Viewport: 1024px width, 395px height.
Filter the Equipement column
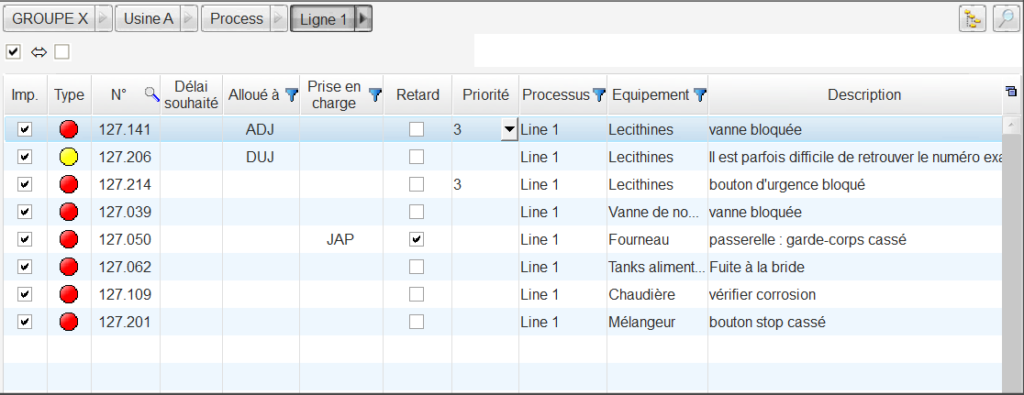click(x=699, y=95)
